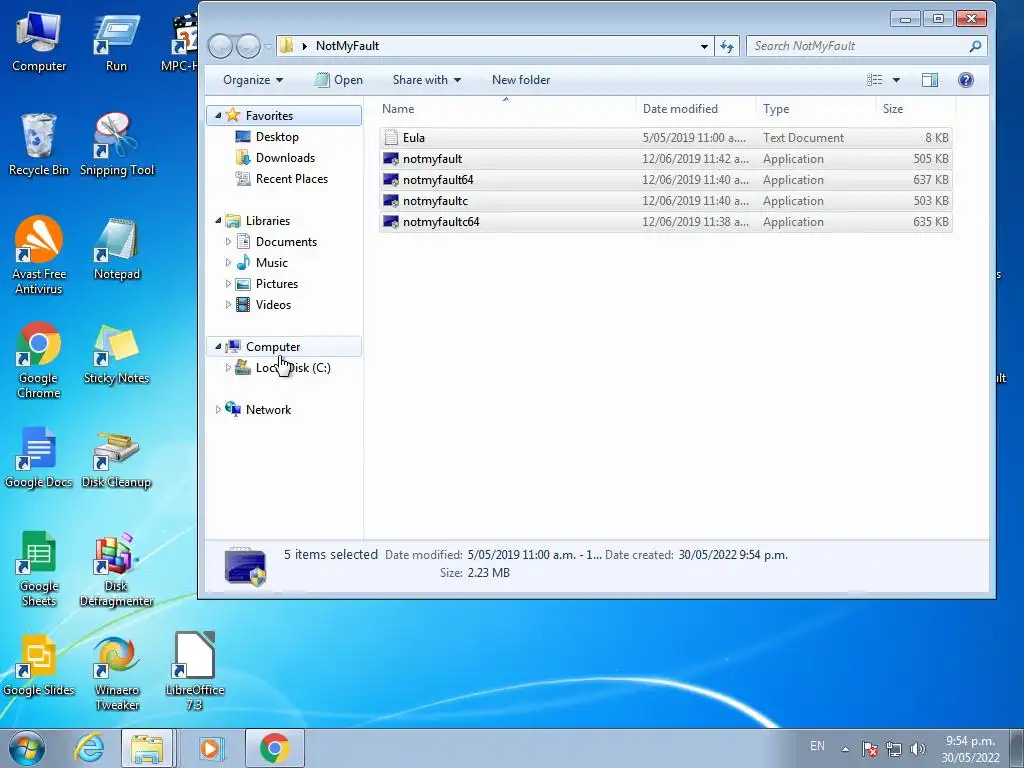Launch Winaero Tweaker shortcut
Screen dimensions: 1024x768
tap(117, 673)
